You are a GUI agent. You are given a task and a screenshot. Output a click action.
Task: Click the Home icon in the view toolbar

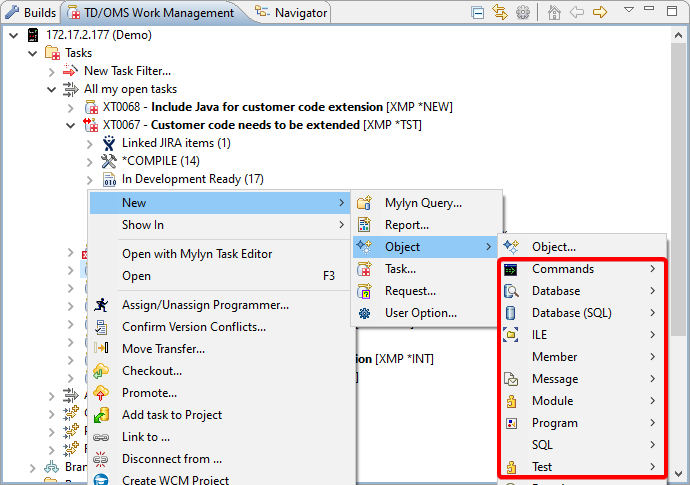[555, 13]
